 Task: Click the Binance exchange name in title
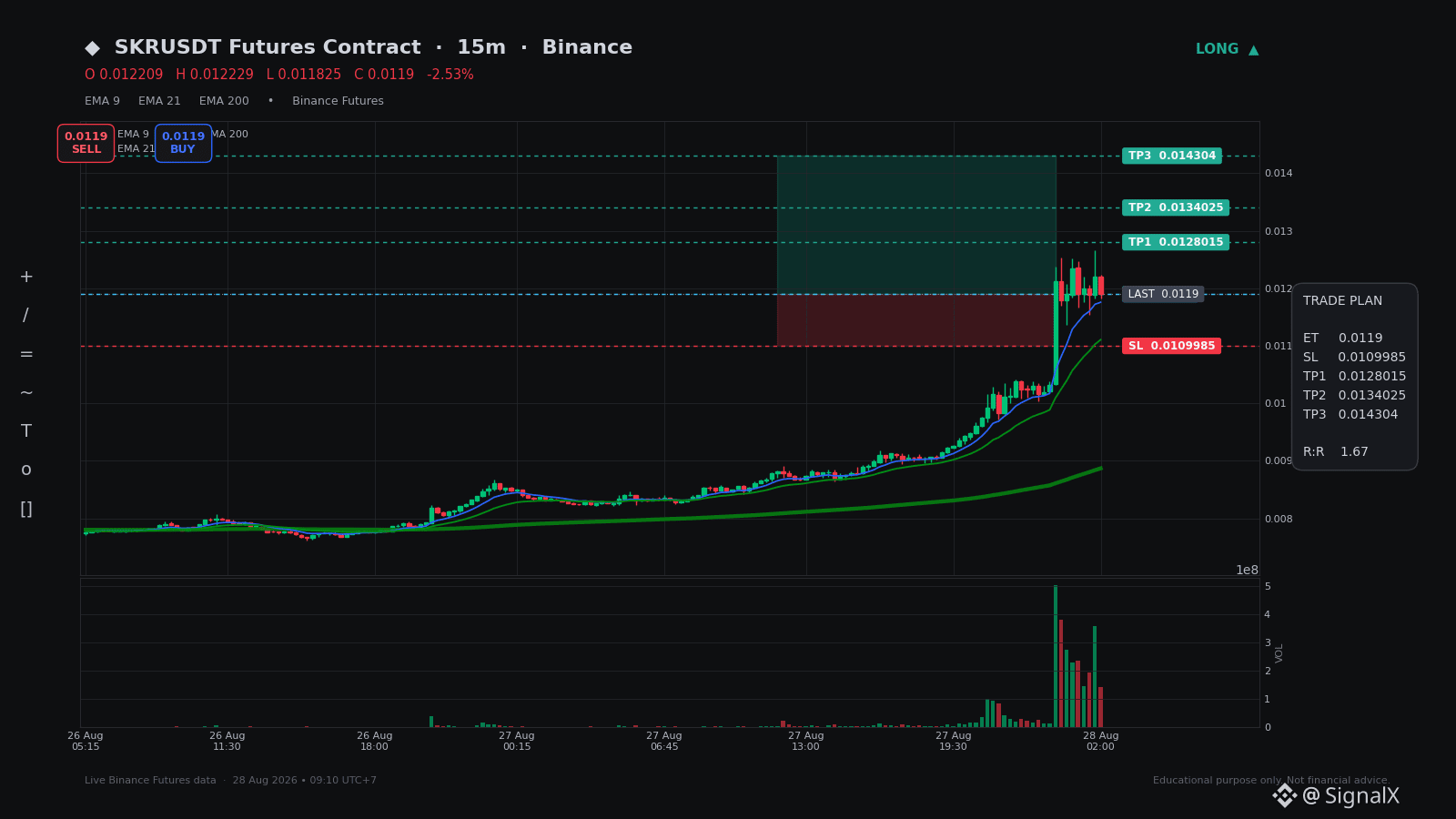[x=587, y=47]
